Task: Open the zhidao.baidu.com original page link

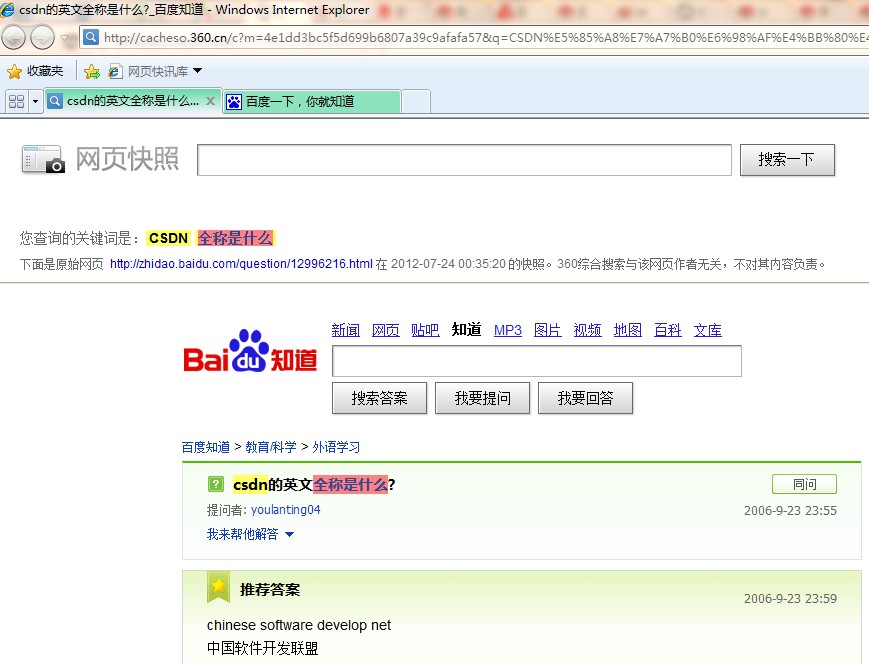Action: pos(240,264)
